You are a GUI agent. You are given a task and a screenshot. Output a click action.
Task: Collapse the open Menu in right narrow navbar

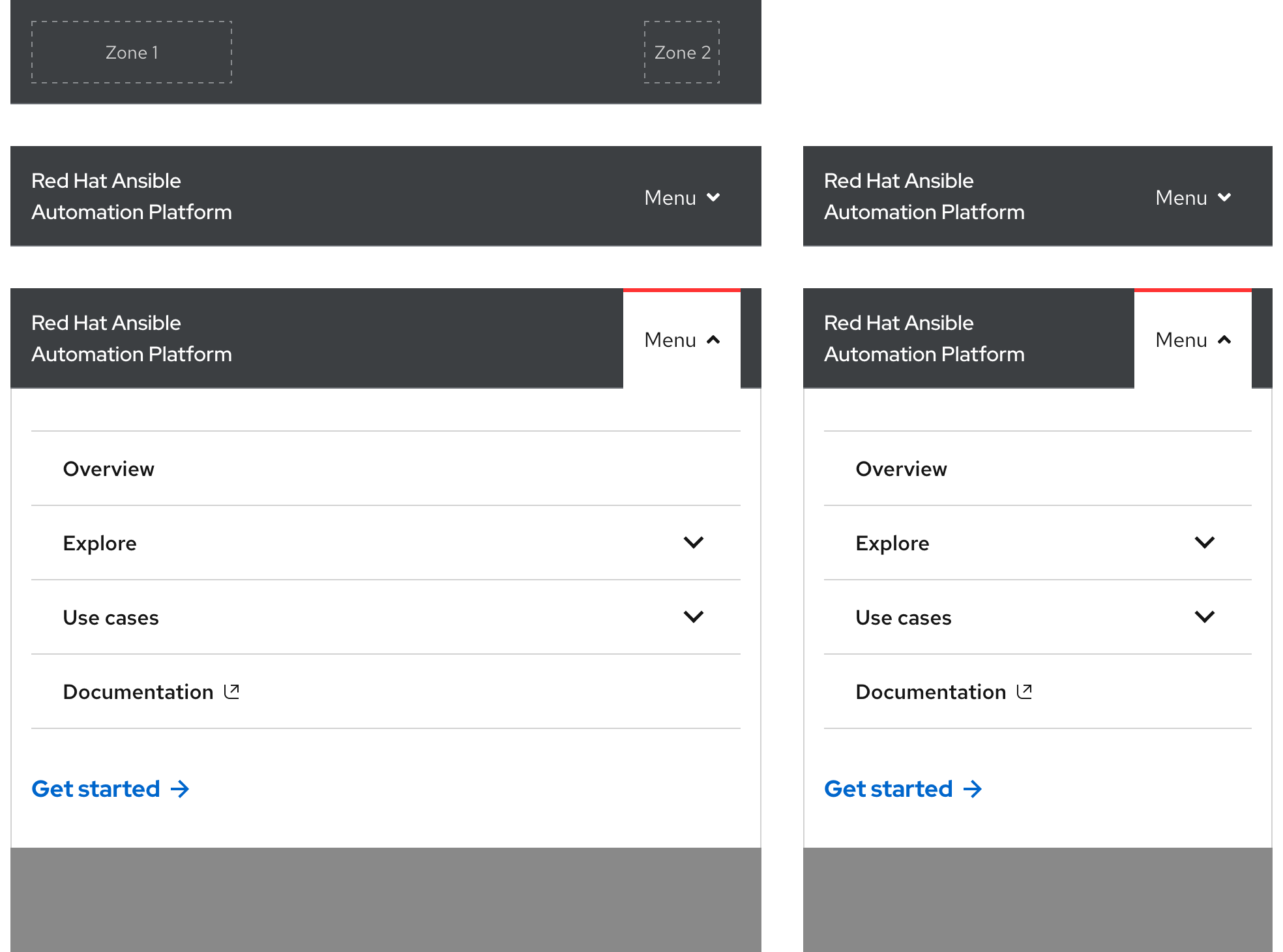coord(1192,340)
